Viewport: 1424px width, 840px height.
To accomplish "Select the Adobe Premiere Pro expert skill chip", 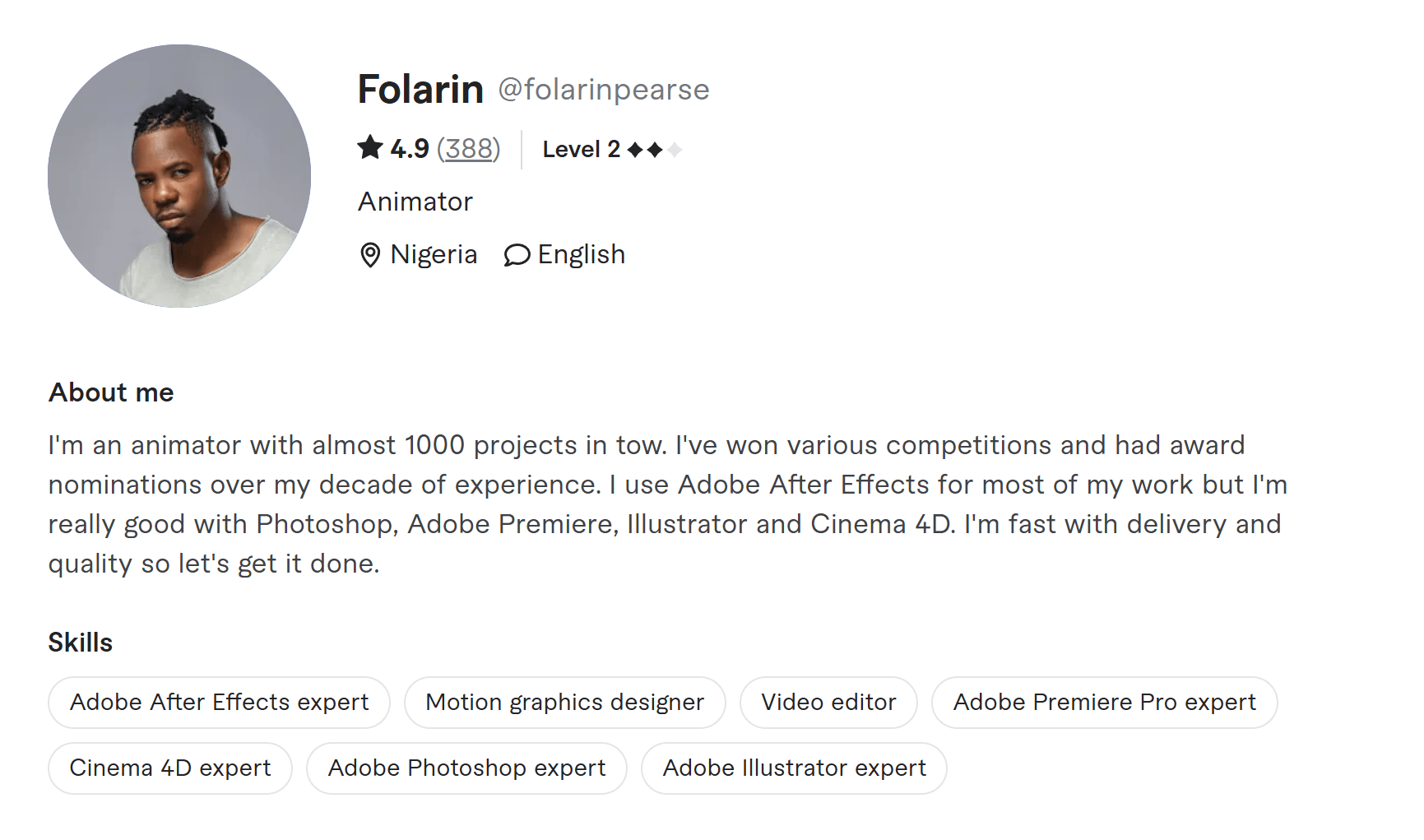I will click(1104, 702).
